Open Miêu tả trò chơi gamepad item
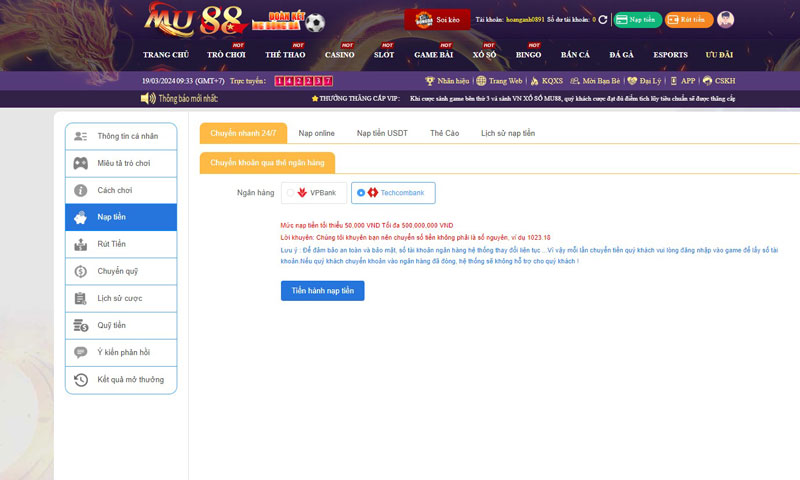Screen dimensions: 800x480 [x=121, y=163]
